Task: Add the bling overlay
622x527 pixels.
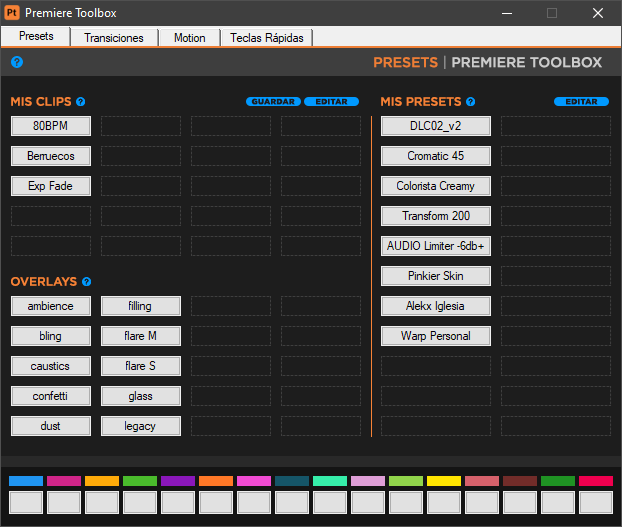Action: [51, 336]
